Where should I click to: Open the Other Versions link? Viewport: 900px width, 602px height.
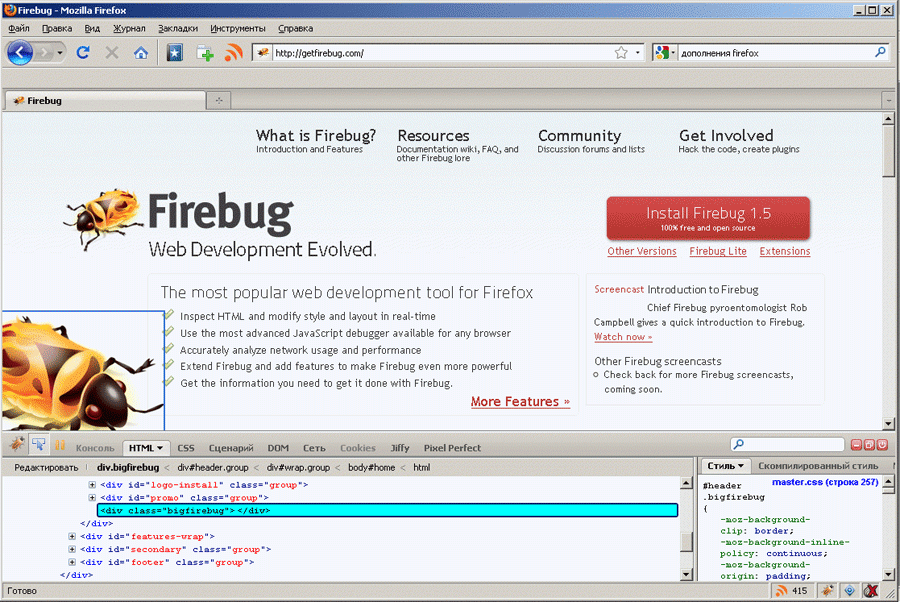tap(642, 251)
